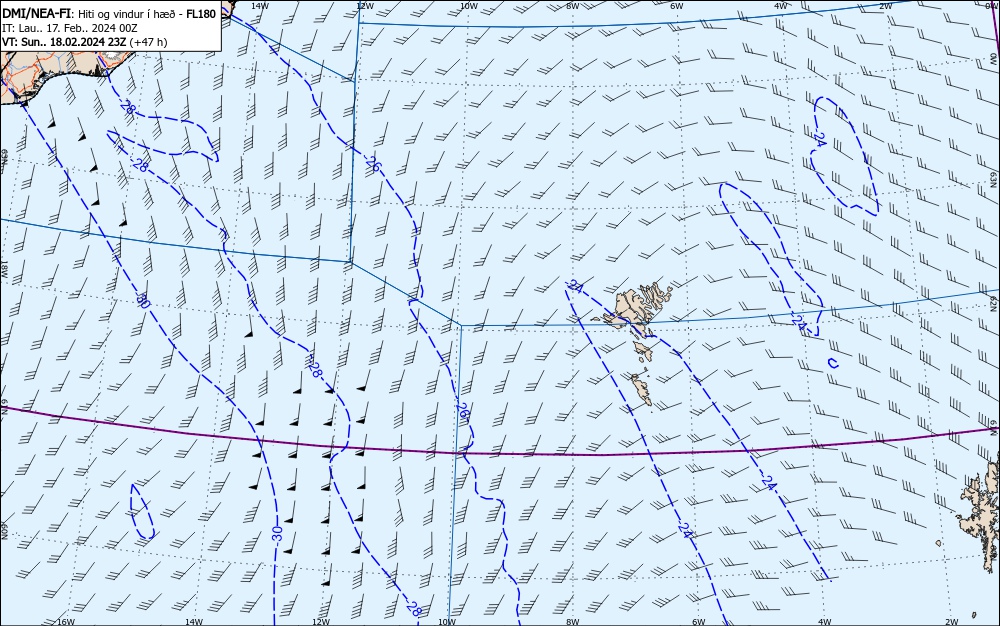Viewport: 1000px width, 626px height.
Task: Click the '16W' longitude label on the bottom edge
Action: pos(66,622)
